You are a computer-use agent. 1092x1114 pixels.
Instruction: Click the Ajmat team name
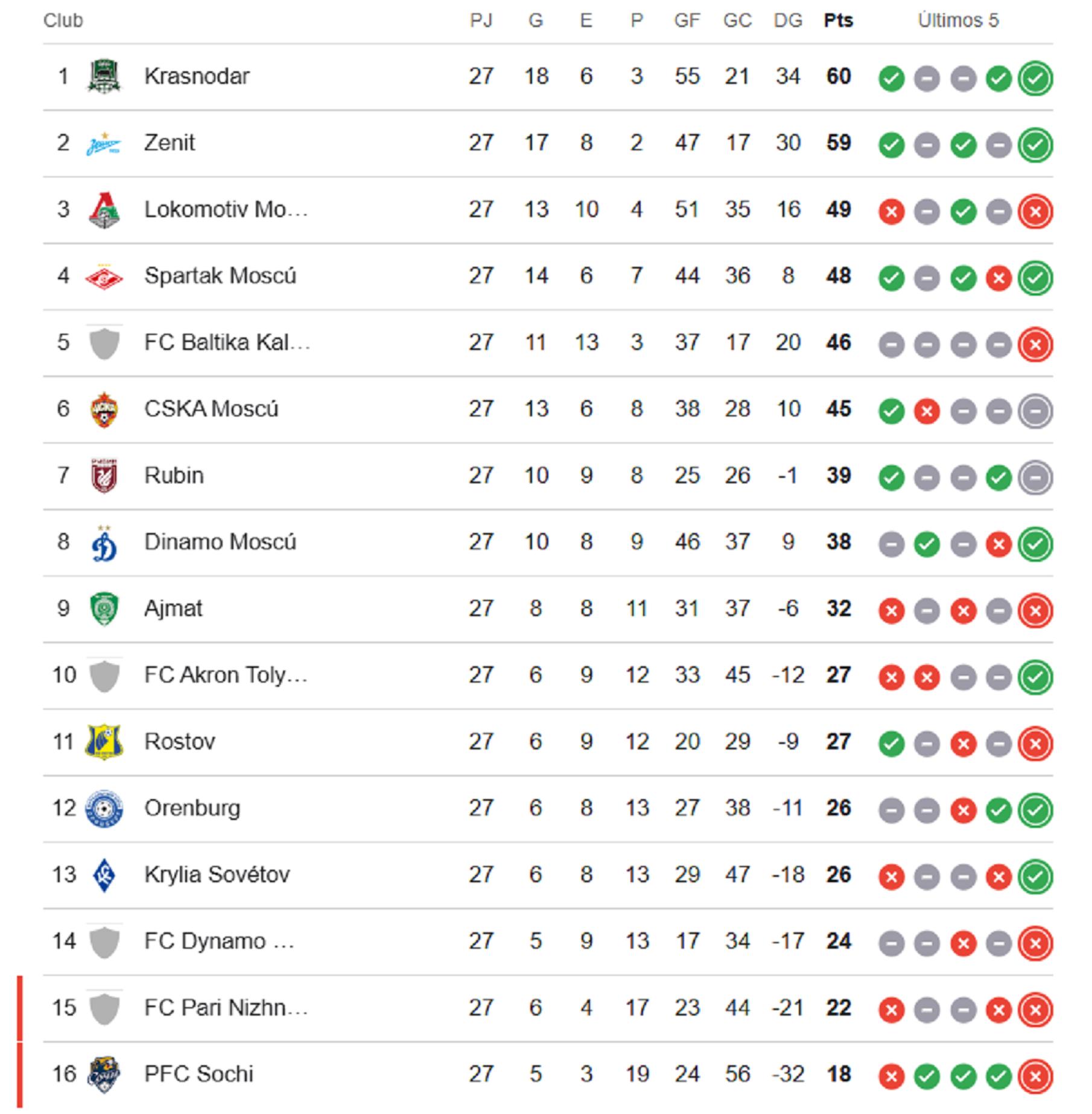point(173,608)
